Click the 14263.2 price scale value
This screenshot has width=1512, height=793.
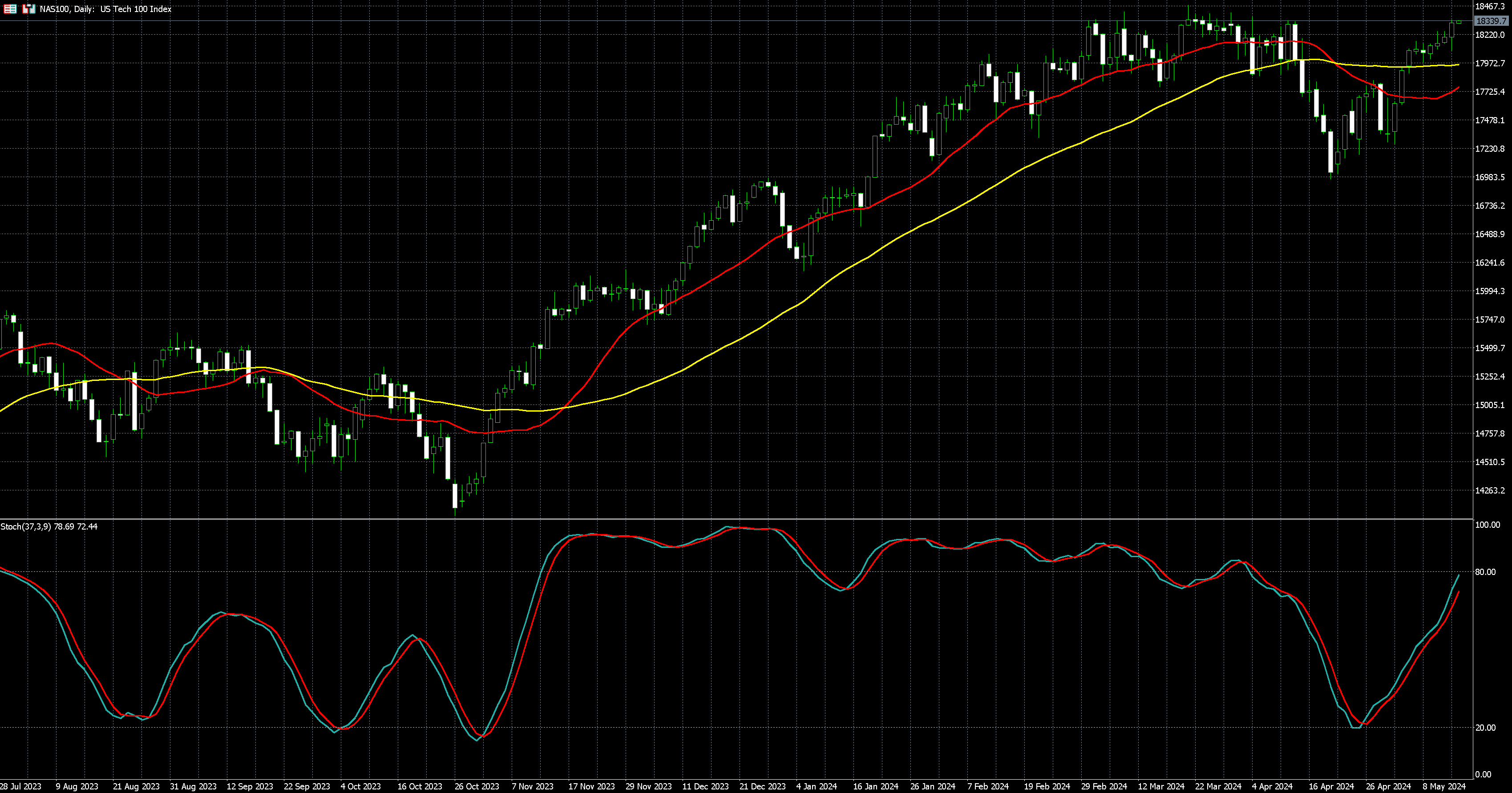point(1490,490)
